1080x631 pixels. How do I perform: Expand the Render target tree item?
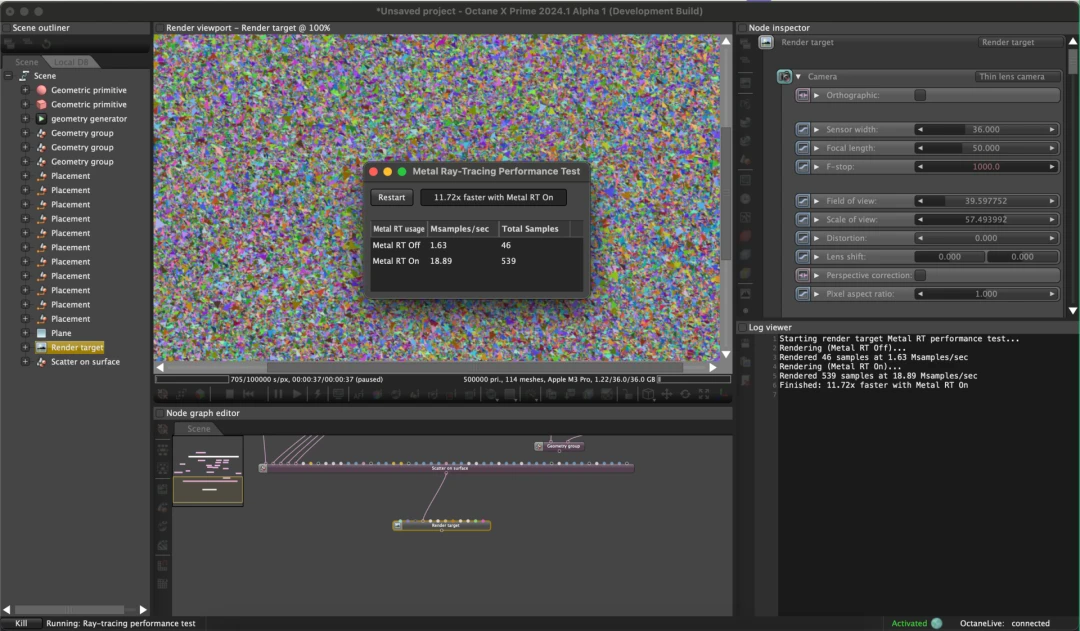pyautogui.click(x=25, y=348)
